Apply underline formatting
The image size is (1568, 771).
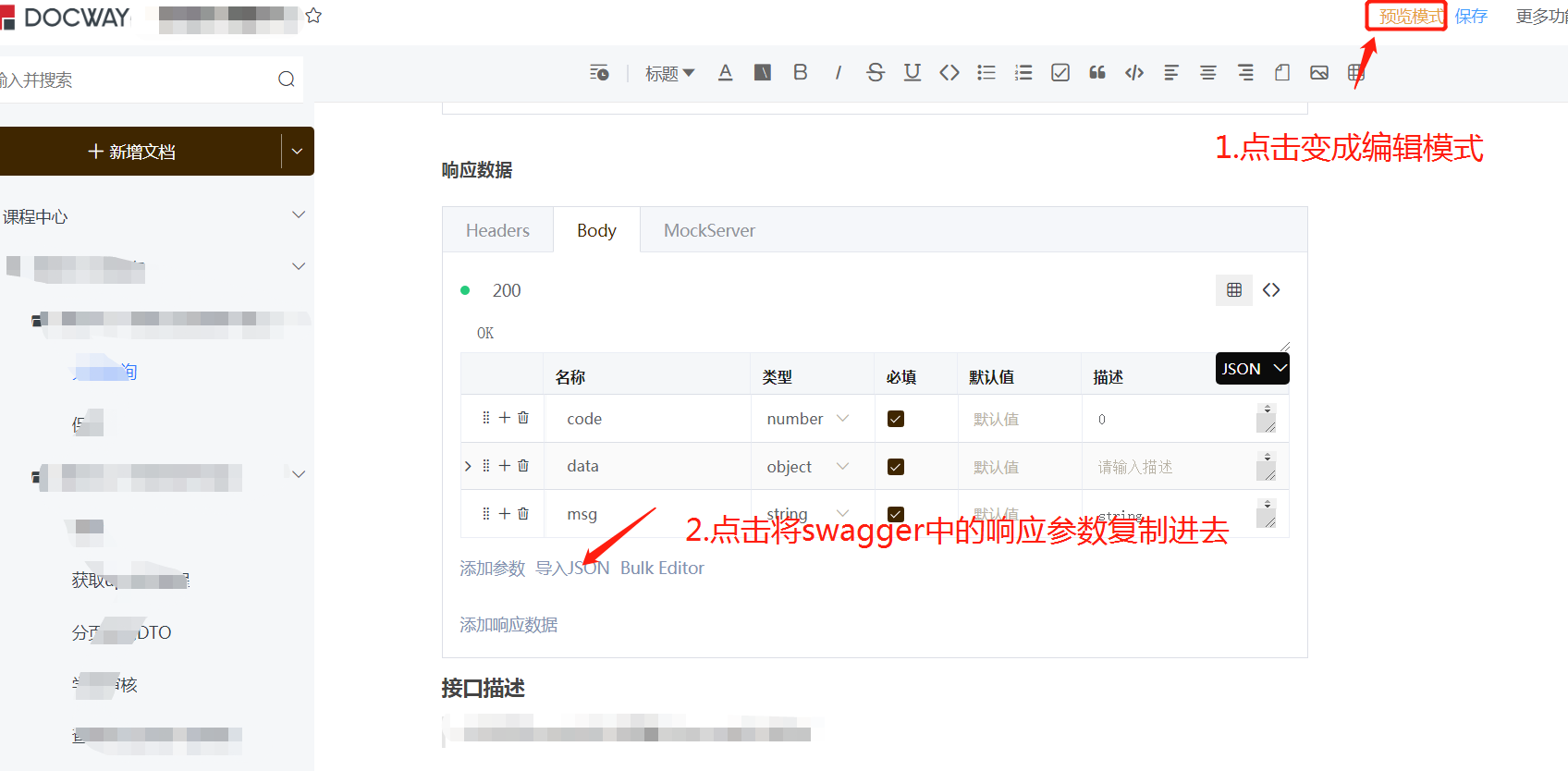pos(913,72)
